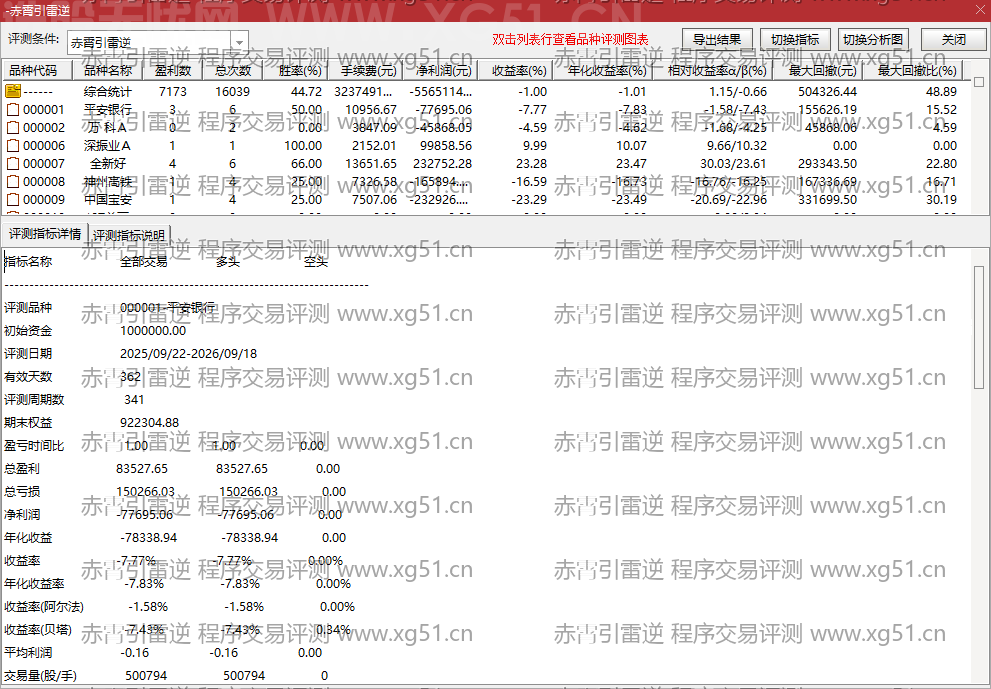Click the details panel vertical scrollbar thumb
The image size is (991, 689).
pos(979,329)
